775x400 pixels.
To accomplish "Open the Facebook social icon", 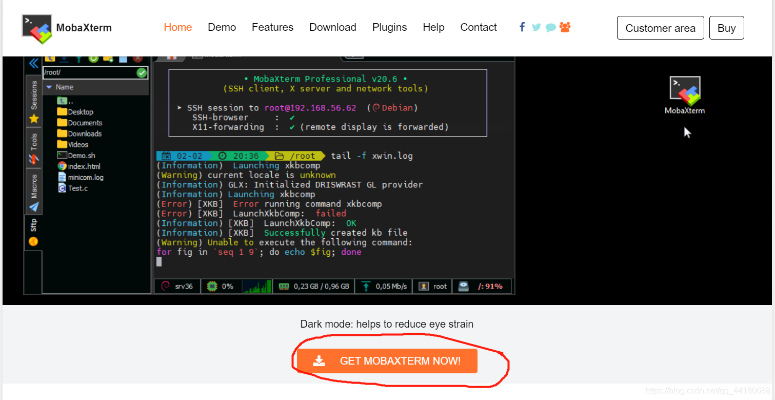I will coord(522,28).
